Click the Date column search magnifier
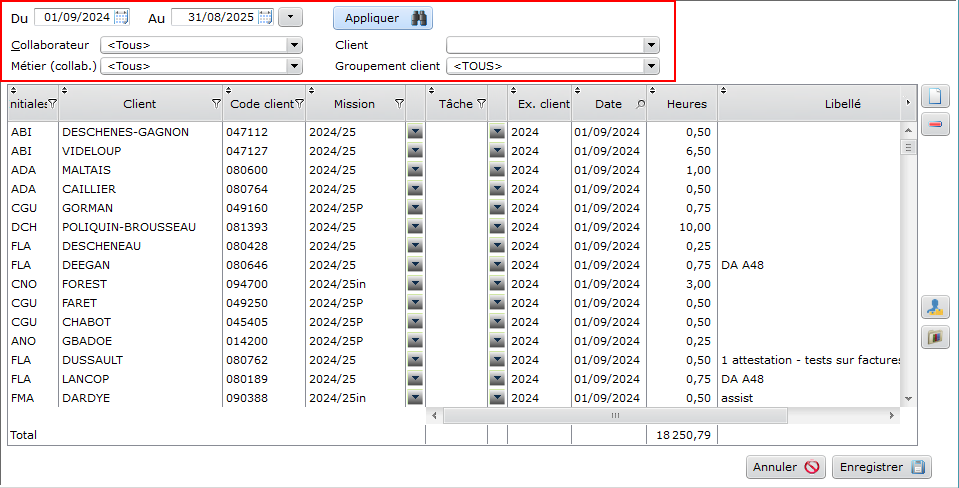The width and height of the screenshot is (959, 488). 640,104
